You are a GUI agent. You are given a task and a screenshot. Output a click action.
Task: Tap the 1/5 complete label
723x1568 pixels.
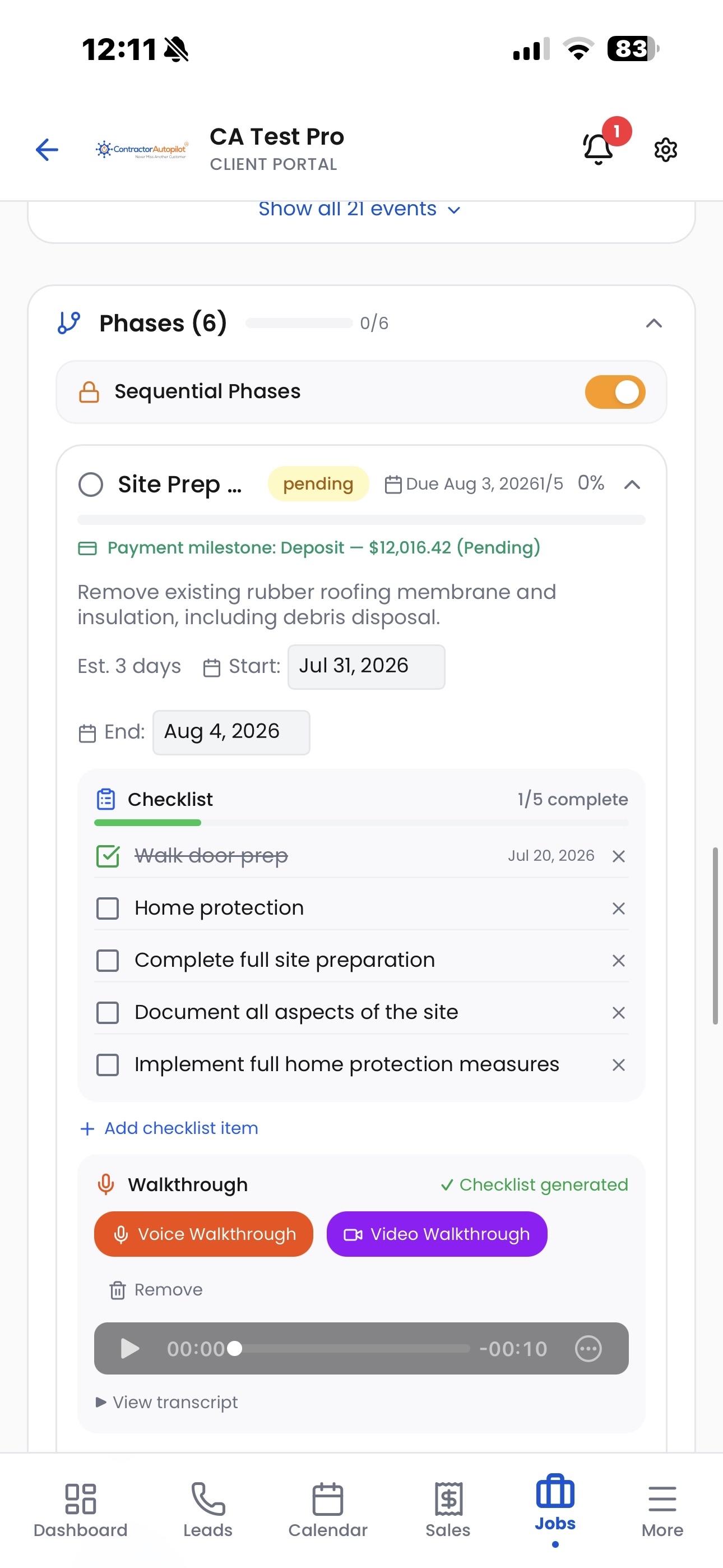point(573,799)
